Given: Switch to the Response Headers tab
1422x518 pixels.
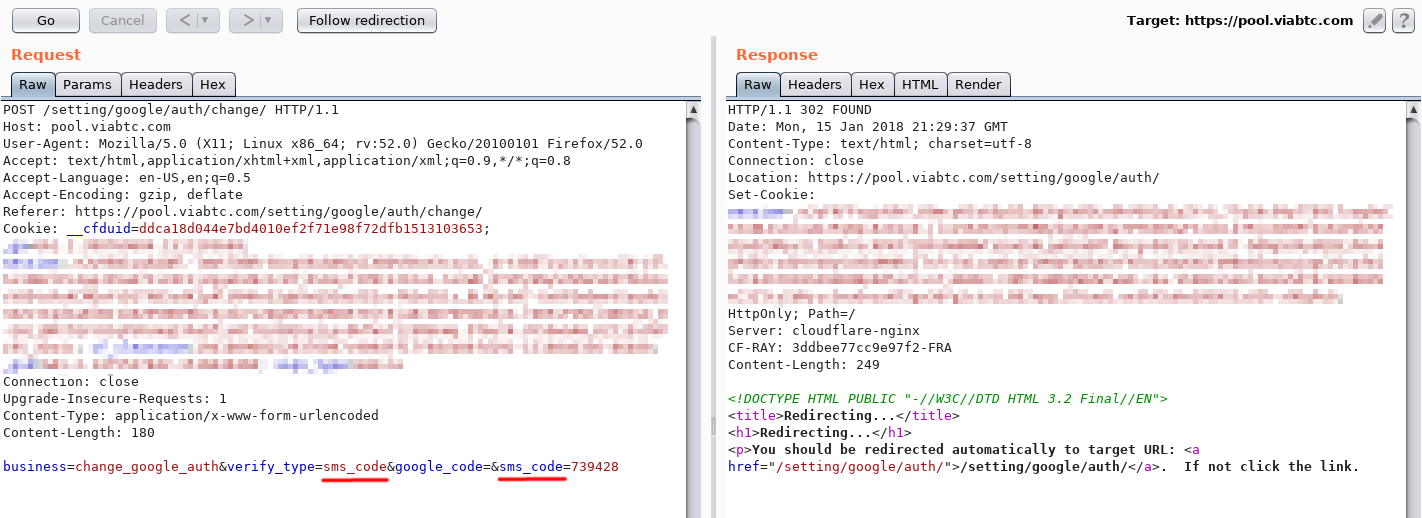Looking at the screenshot, I should (x=815, y=85).
